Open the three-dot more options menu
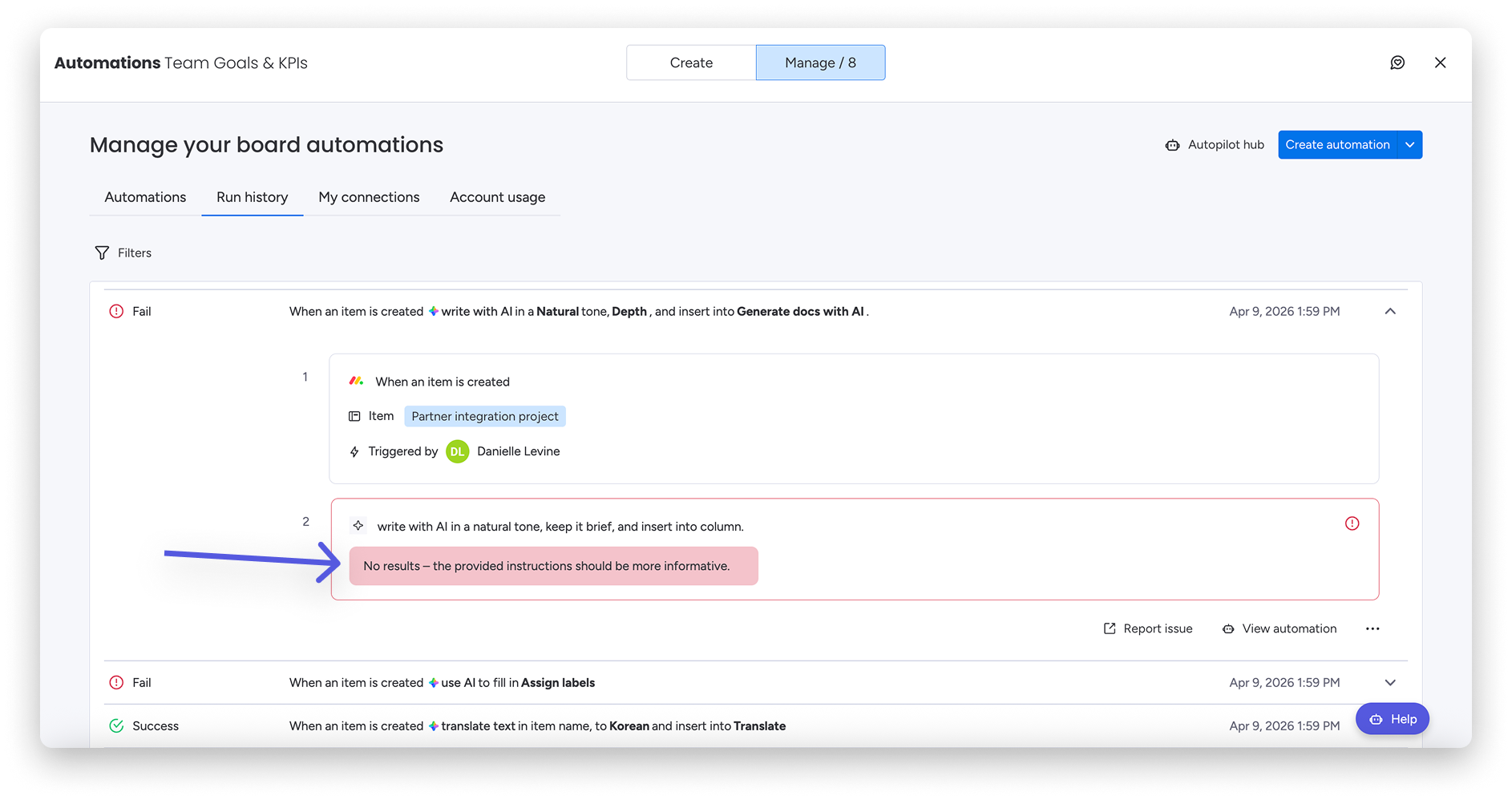 click(1373, 628)
